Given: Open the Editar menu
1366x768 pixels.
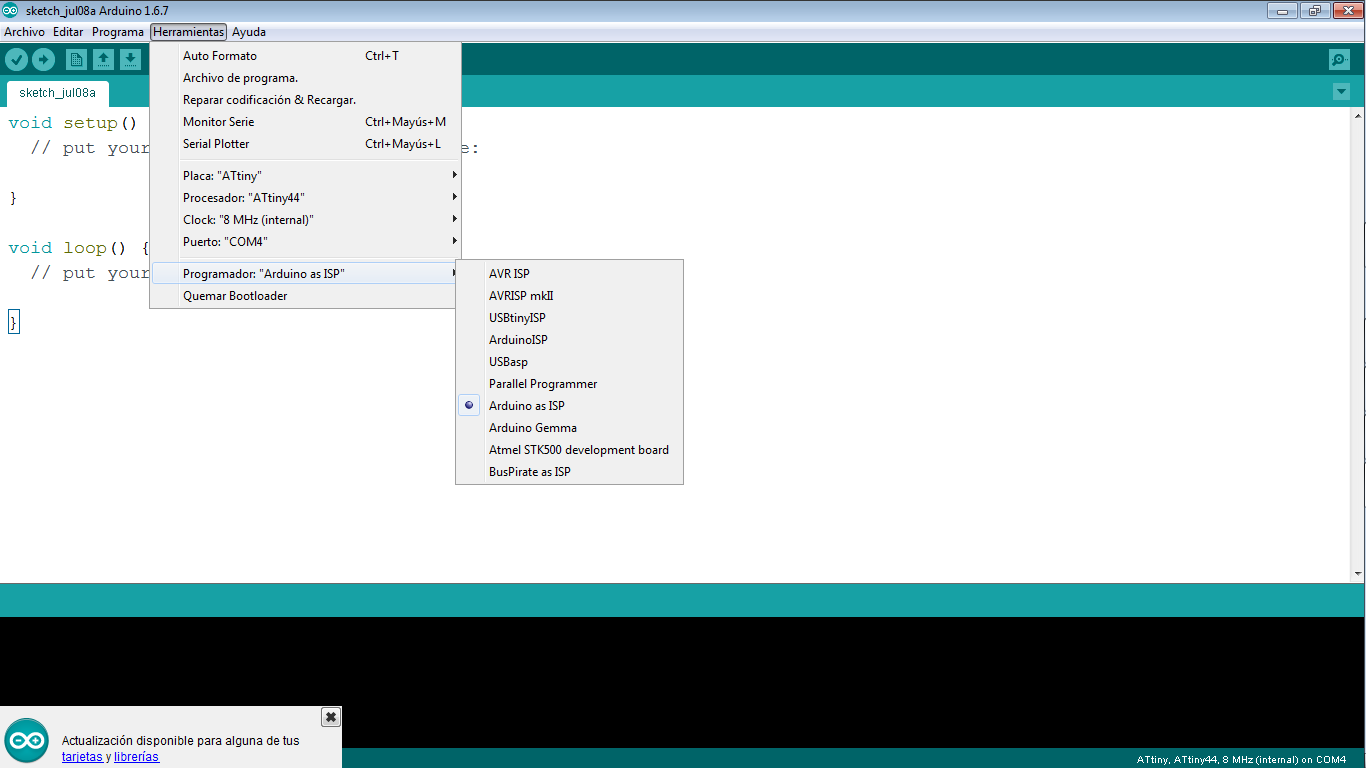Looking at the screenshot, I should [x=68, y=32].
